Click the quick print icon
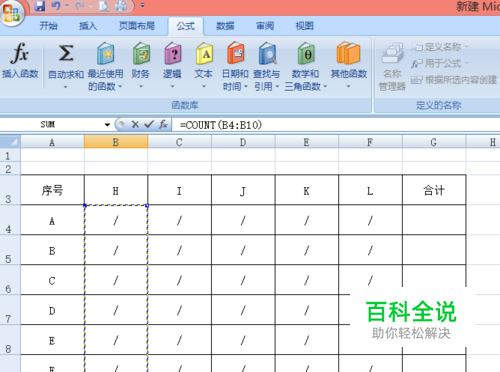 121,6
